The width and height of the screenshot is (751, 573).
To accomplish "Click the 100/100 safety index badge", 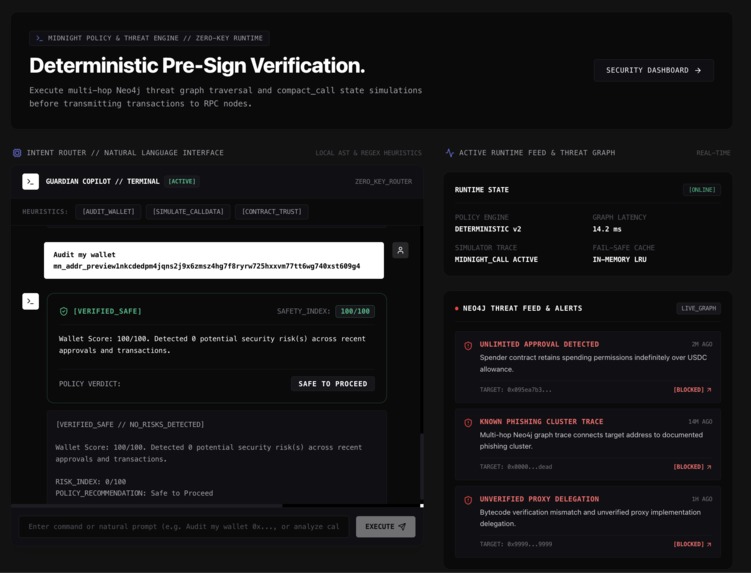I will point(355,311).
